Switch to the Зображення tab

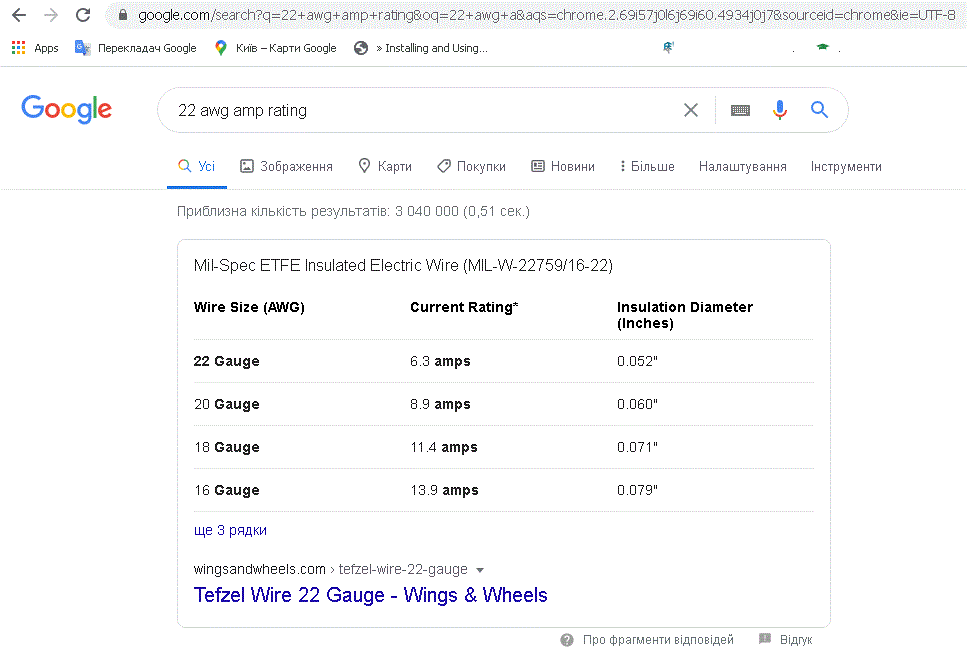click(286, 167)
